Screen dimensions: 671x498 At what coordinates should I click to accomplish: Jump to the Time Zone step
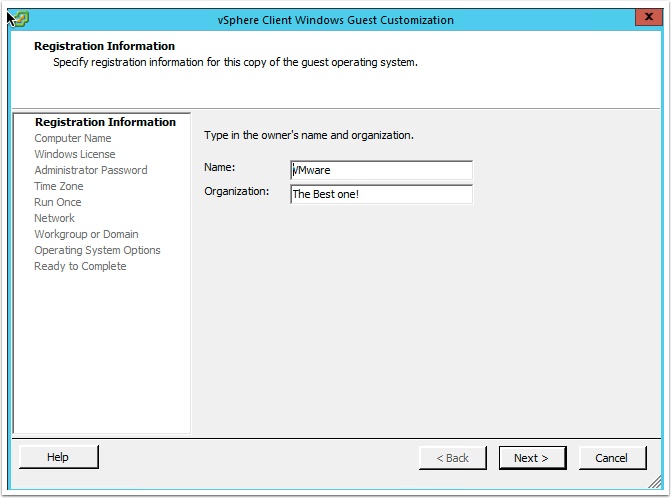click(x=59, y=186)
